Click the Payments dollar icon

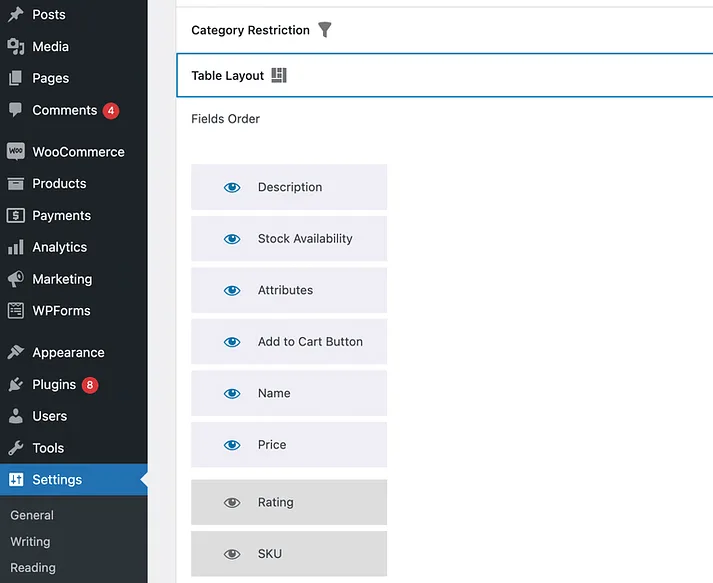[x=15, y=216]
